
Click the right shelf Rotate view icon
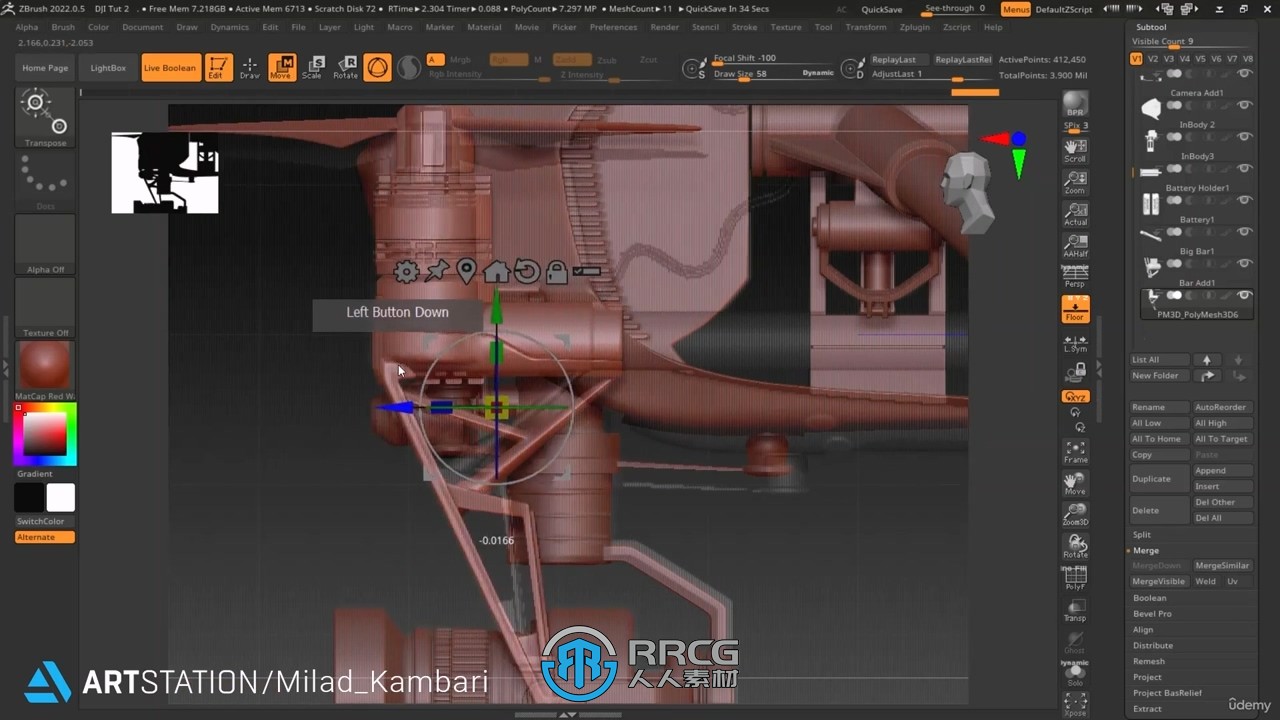click(x=1075, y=547)
